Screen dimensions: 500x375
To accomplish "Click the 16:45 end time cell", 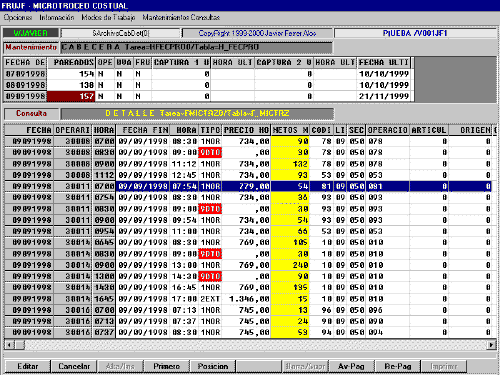I will click(x=185, y=287).
